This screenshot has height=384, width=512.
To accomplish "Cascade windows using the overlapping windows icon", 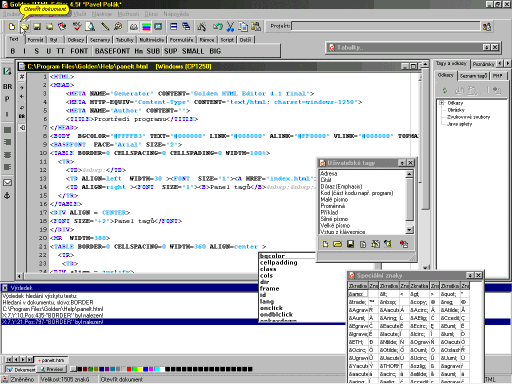I will 186,26.
